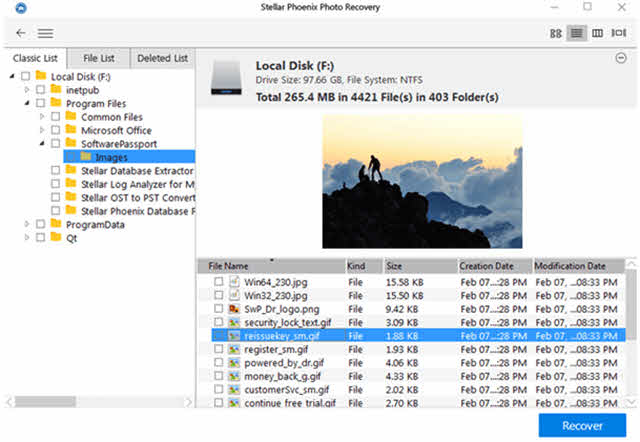Click the folder tree horizontal scrollbar thumb
Screen dimensions: 640x442
[x=45, y=402]
